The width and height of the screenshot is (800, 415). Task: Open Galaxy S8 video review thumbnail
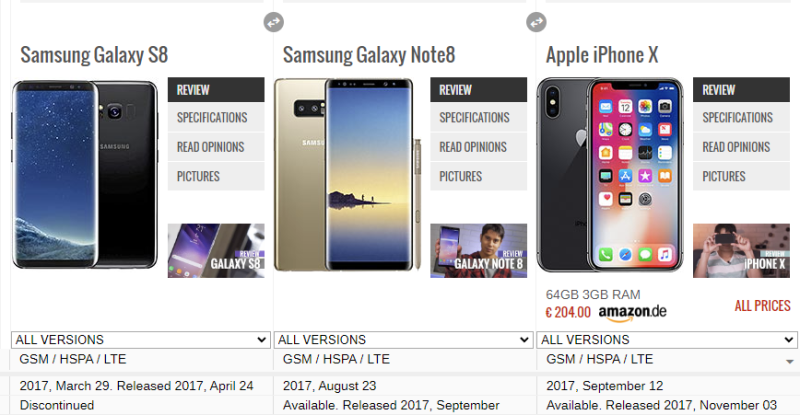coord(216,251)
